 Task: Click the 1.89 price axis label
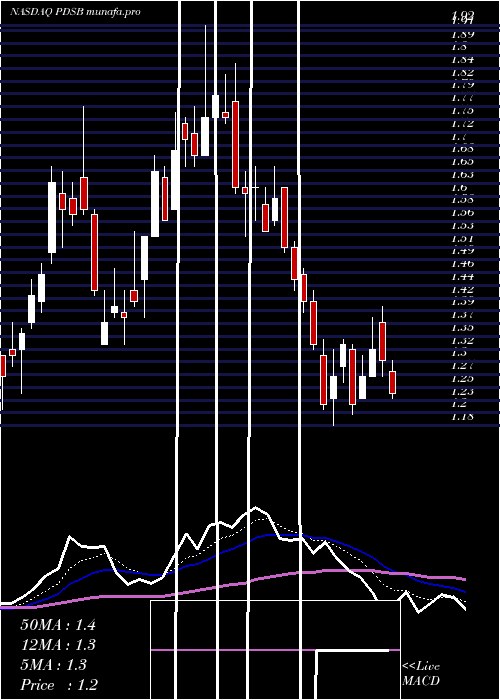pyautogui.click(x=462, y=34)
